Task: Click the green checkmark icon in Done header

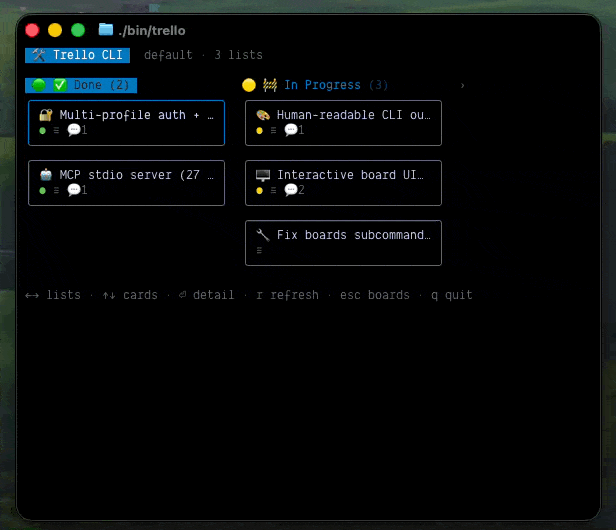Action: [x=60, y=85]
